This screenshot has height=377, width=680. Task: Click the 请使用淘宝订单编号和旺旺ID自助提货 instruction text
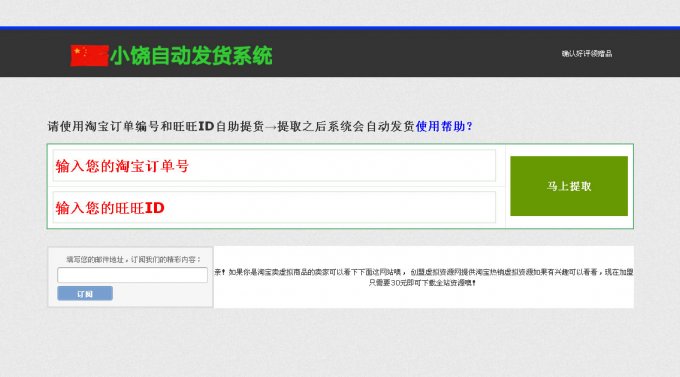click(x=156, y=126)
